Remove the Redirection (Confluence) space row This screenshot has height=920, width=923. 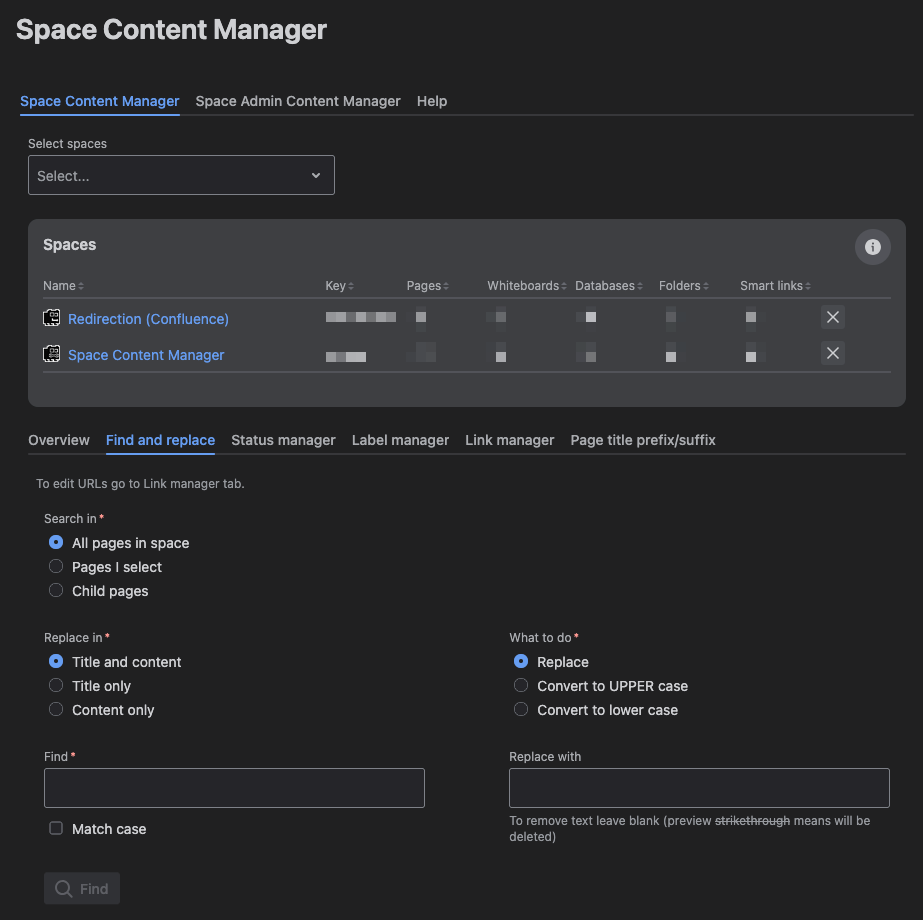832,317
